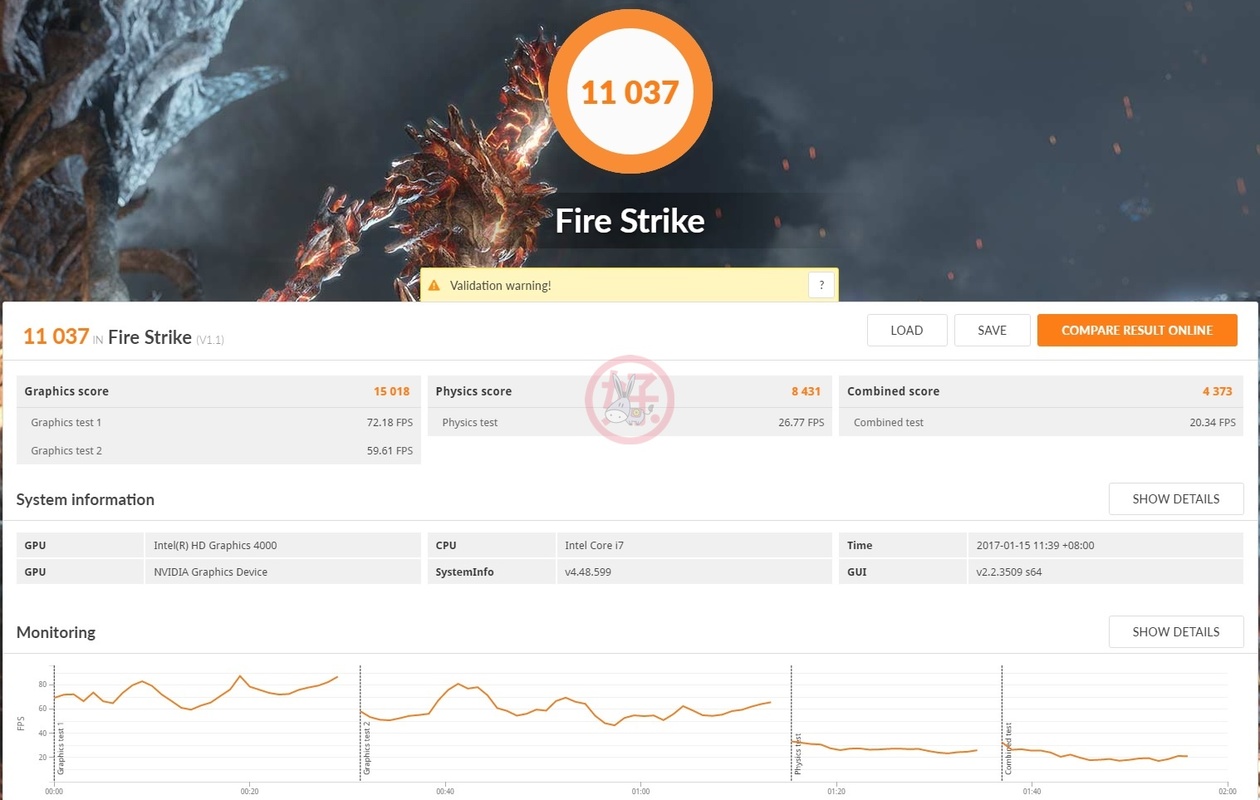Click the Validation warning! banner text
Image resolution: width=1260 pixels, height=800 pixels.
[500, 286]
